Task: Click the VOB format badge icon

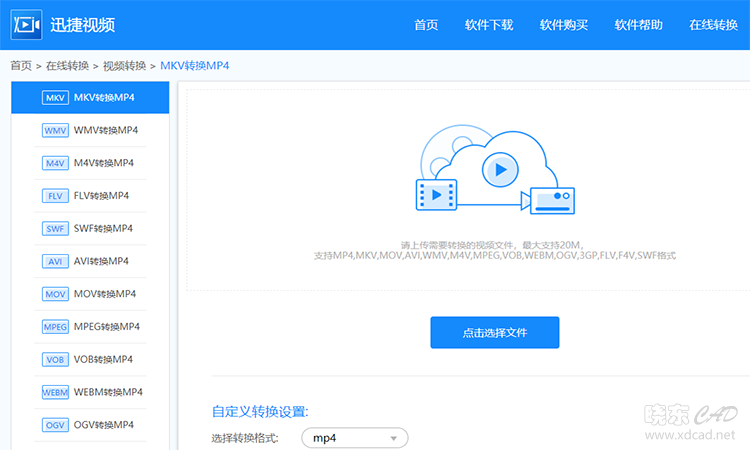Action: tap(55, 360)
